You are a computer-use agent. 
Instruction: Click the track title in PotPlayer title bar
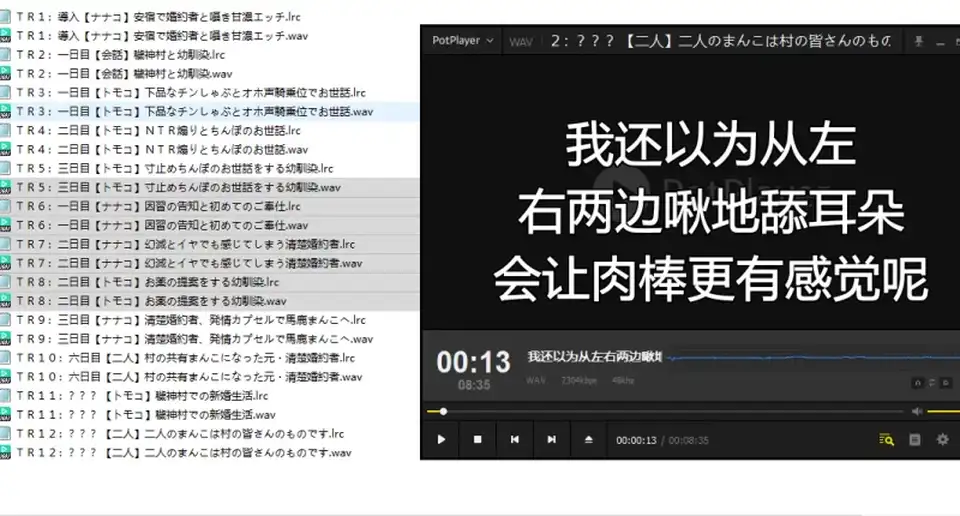[721, 41]
